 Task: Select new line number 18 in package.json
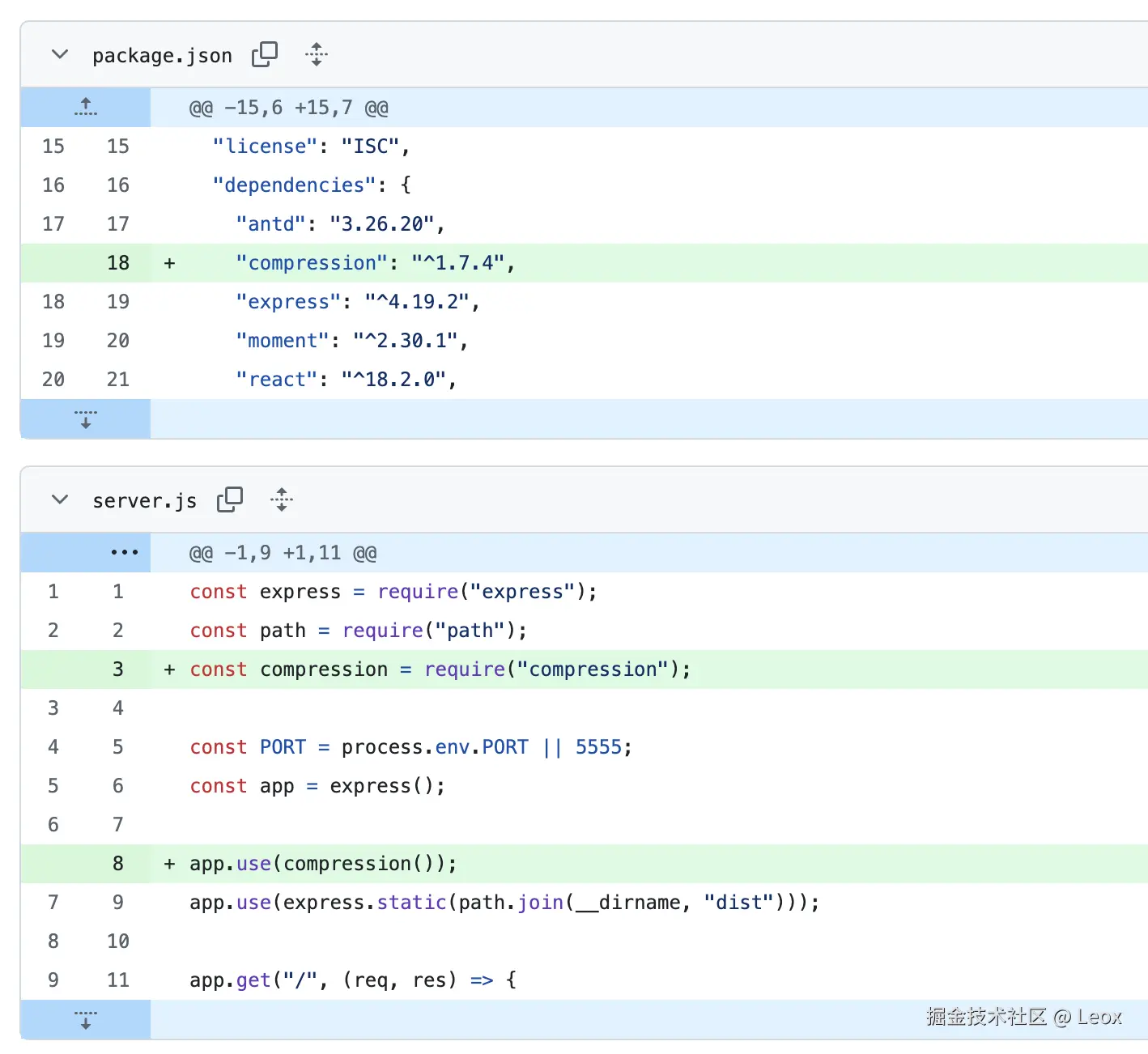tap(118, 263)
